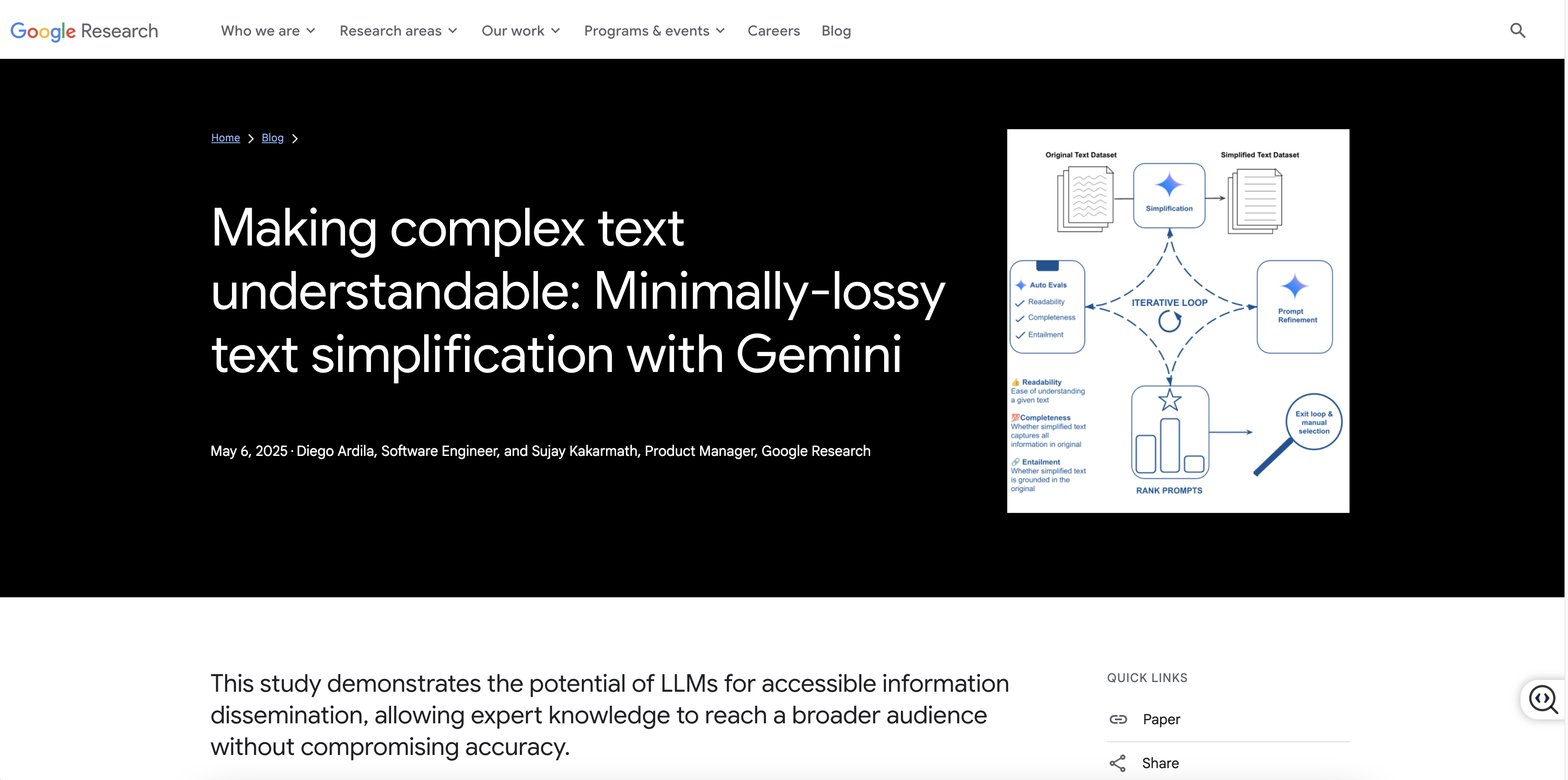Click the Share icon in Quick Links
This screenshot has height=780, width=1568.
click(1118, 763)
